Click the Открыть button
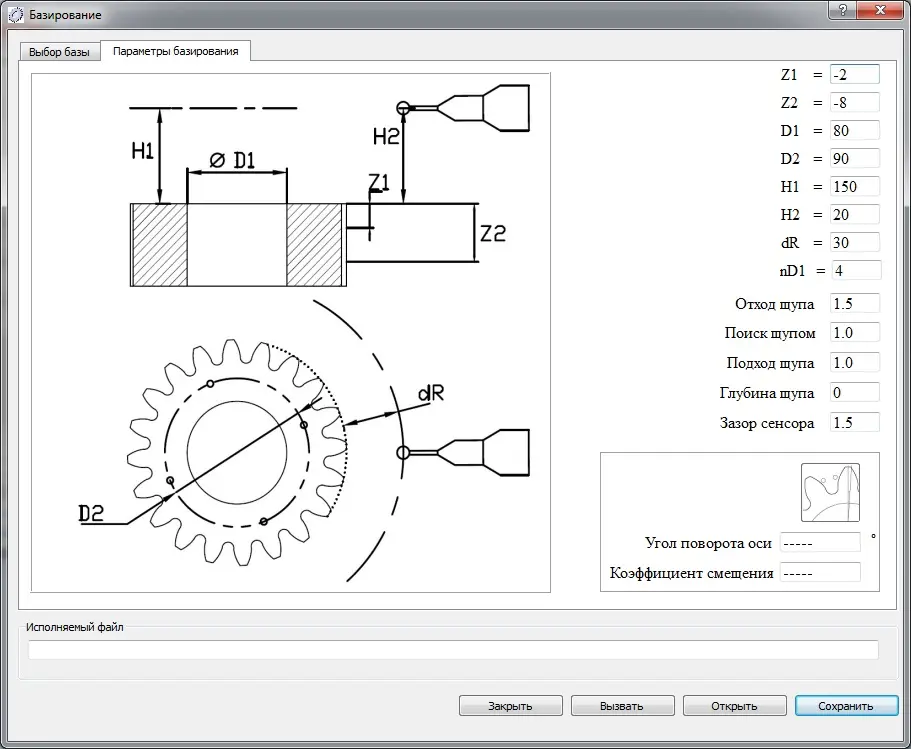911x749 pixels. coord(734,705)
